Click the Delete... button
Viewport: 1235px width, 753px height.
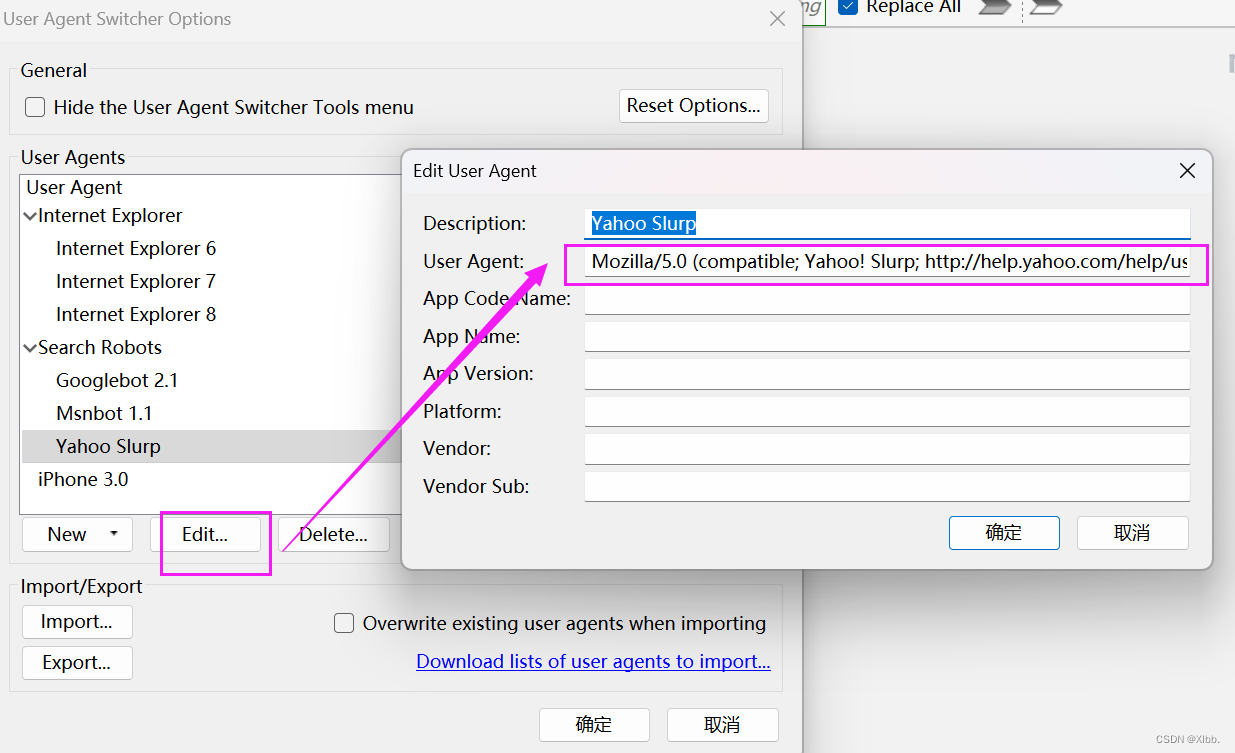(333, 534)
